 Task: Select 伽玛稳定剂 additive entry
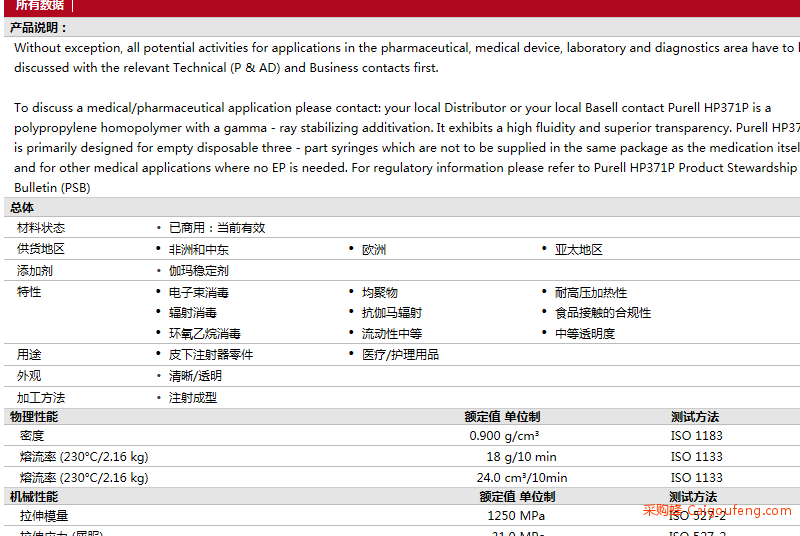pos(198,271)
